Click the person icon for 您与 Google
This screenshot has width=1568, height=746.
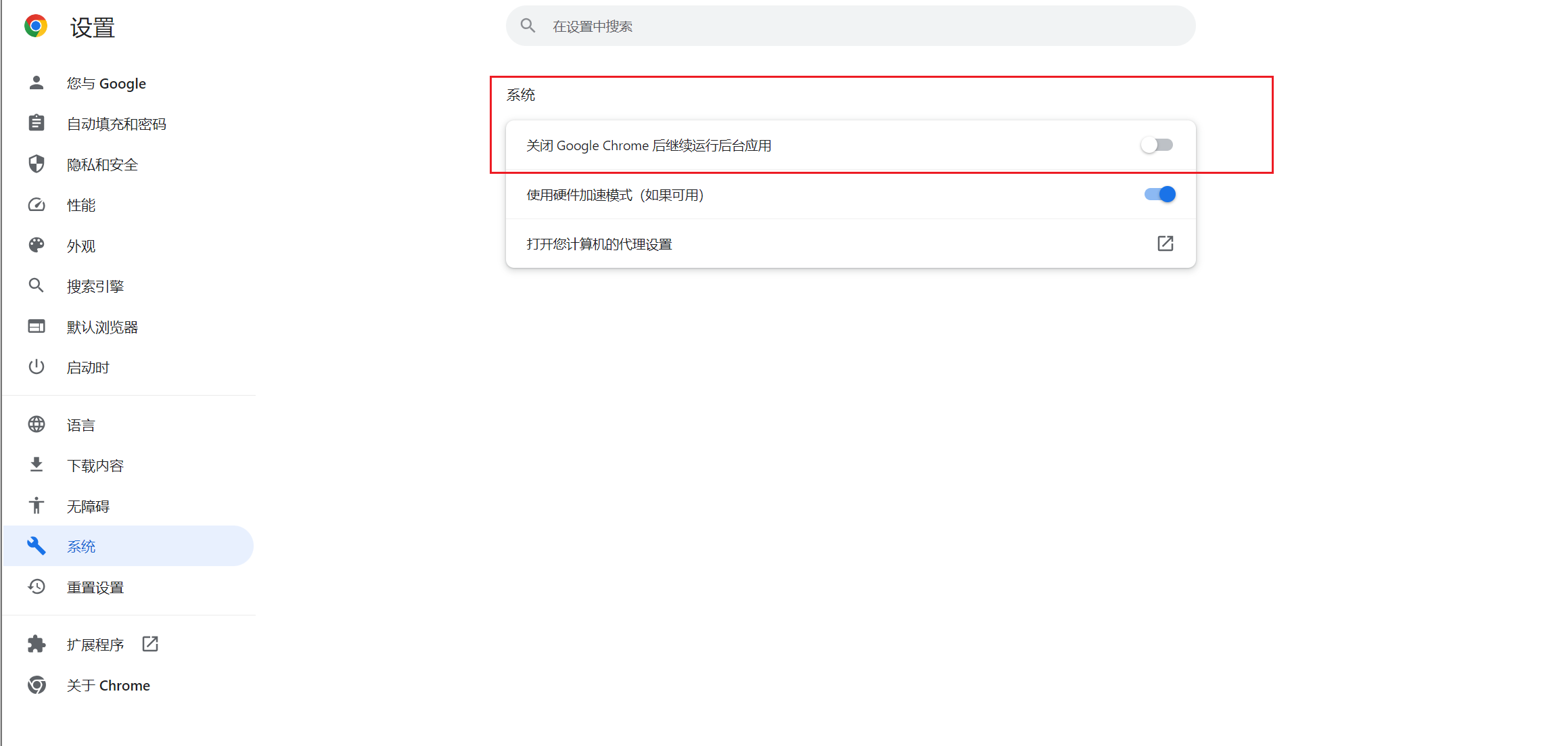click(x=37, y=83)
